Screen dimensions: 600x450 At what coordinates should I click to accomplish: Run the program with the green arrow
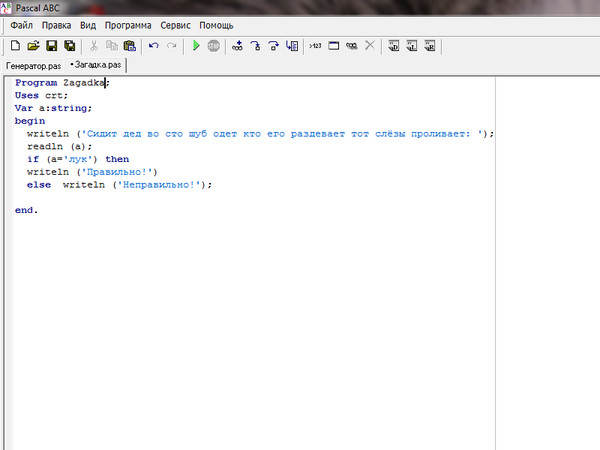(x=196, y=46)
